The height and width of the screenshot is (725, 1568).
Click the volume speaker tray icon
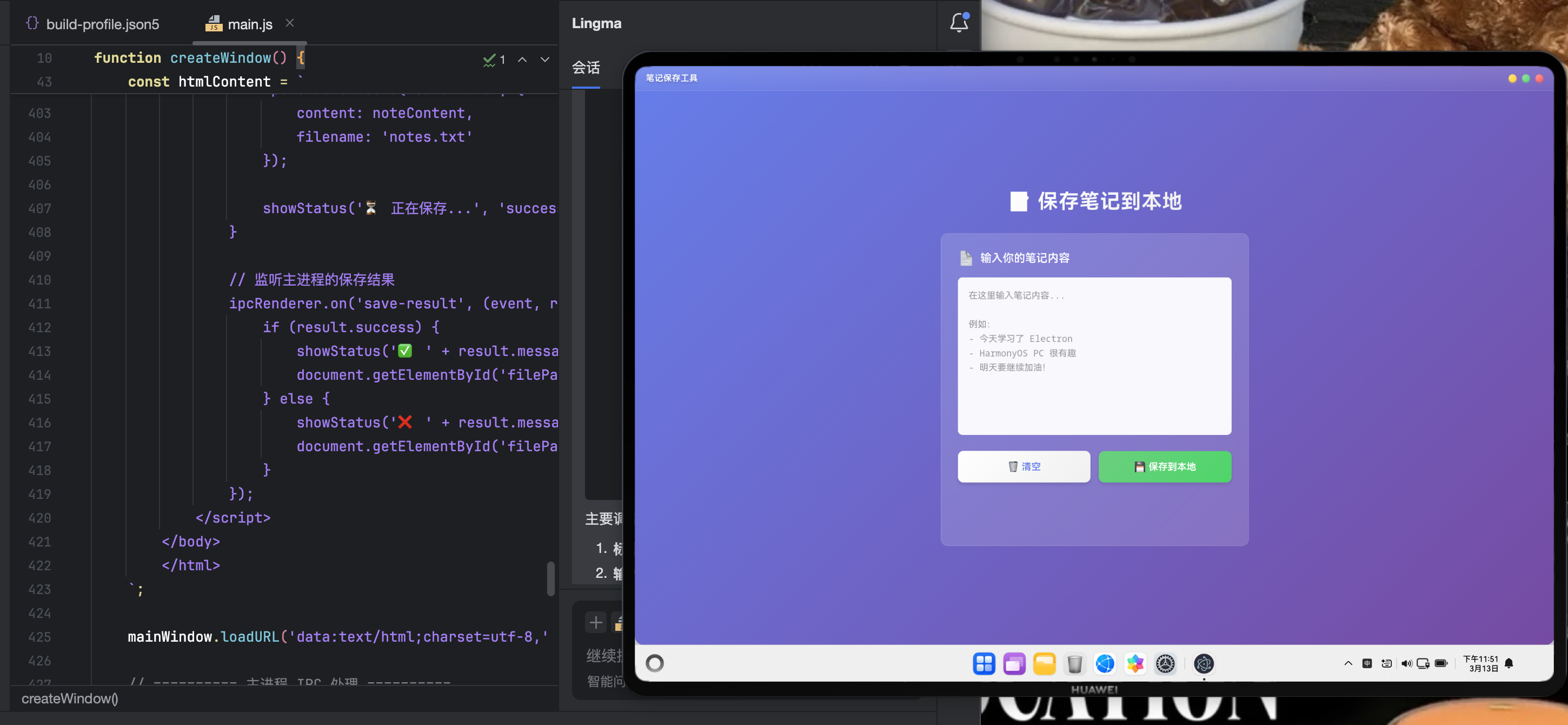pos(1406,663)
